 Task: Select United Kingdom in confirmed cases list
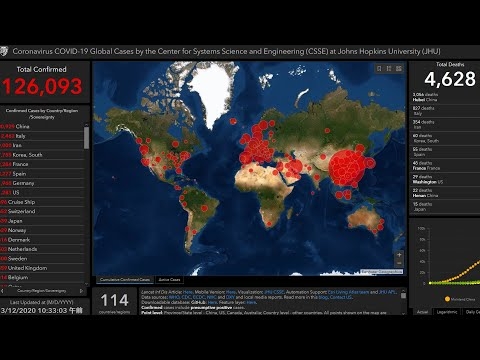pyautogui.click(x=42, y=268)
